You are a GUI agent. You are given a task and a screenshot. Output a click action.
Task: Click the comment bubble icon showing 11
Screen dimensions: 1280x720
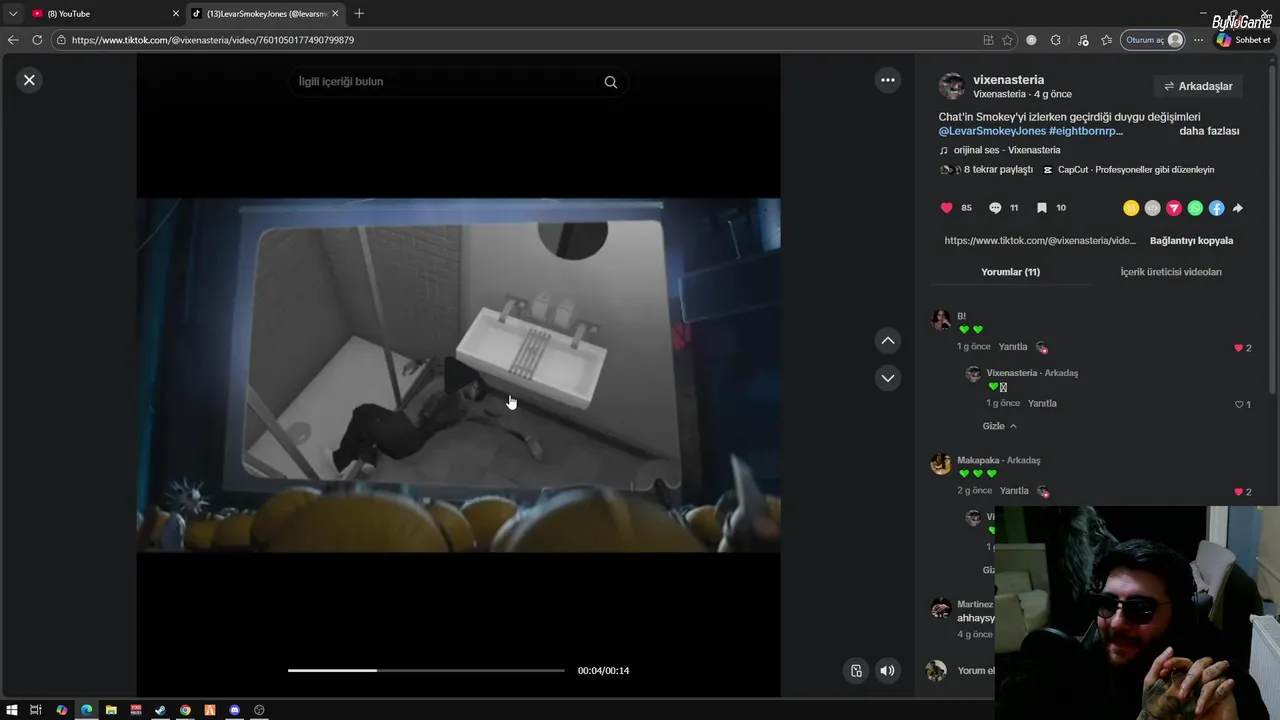[x=995, y=208]
